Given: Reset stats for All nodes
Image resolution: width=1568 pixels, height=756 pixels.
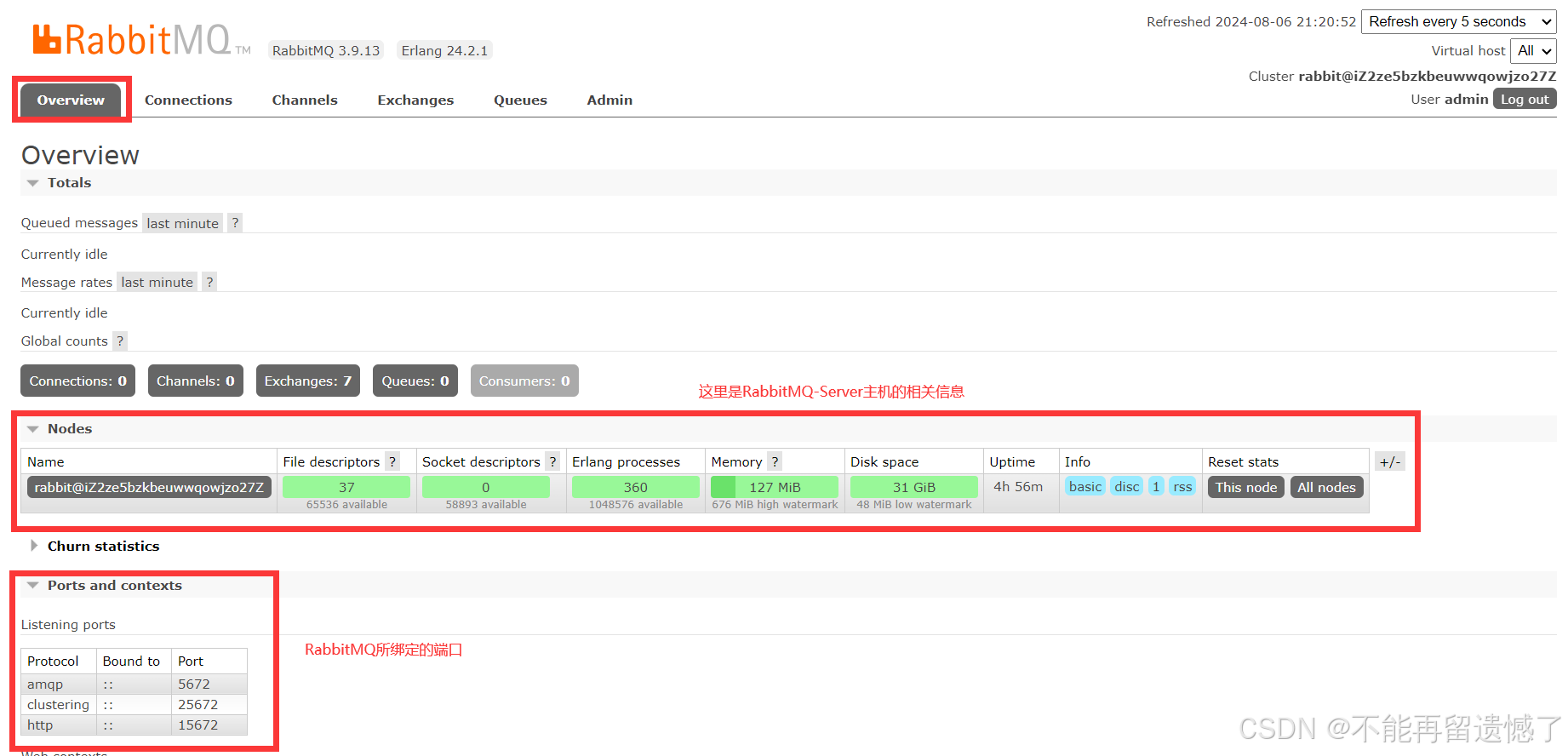Looking at the screenshot, I should coord(1326,487).
